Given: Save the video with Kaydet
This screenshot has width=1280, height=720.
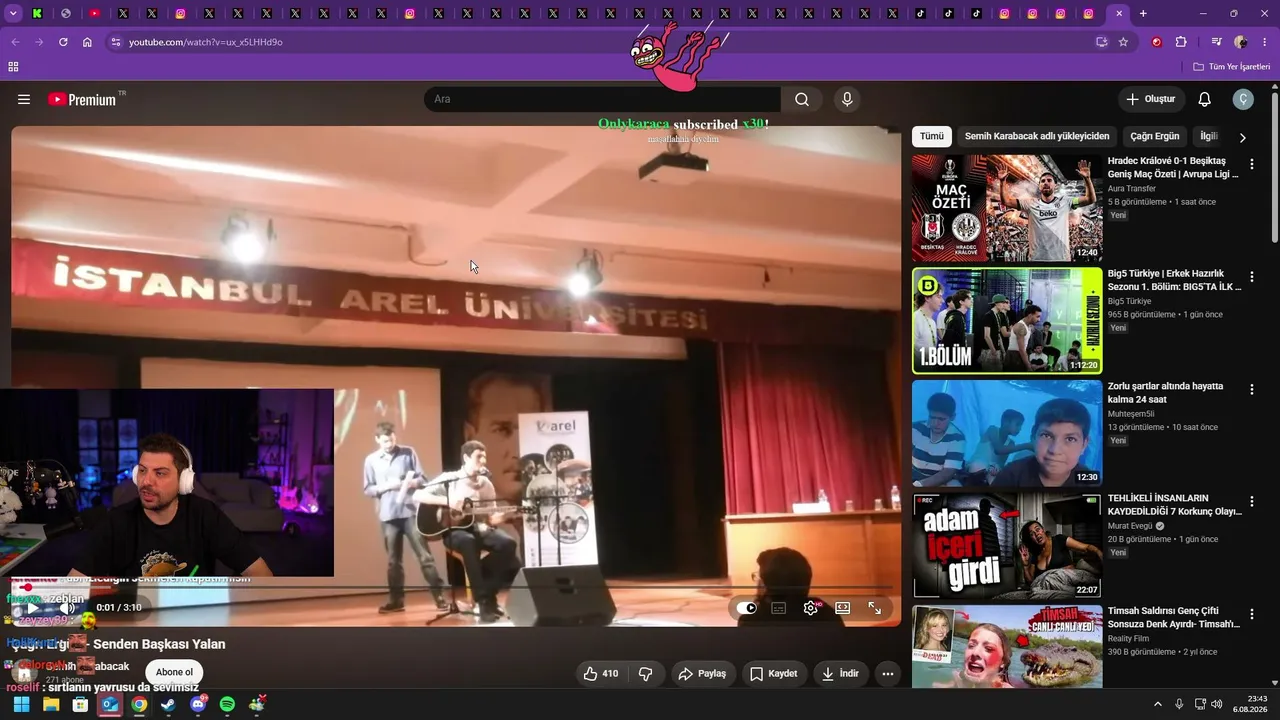Looking at the screenshot, I should [x=774, y=674].
